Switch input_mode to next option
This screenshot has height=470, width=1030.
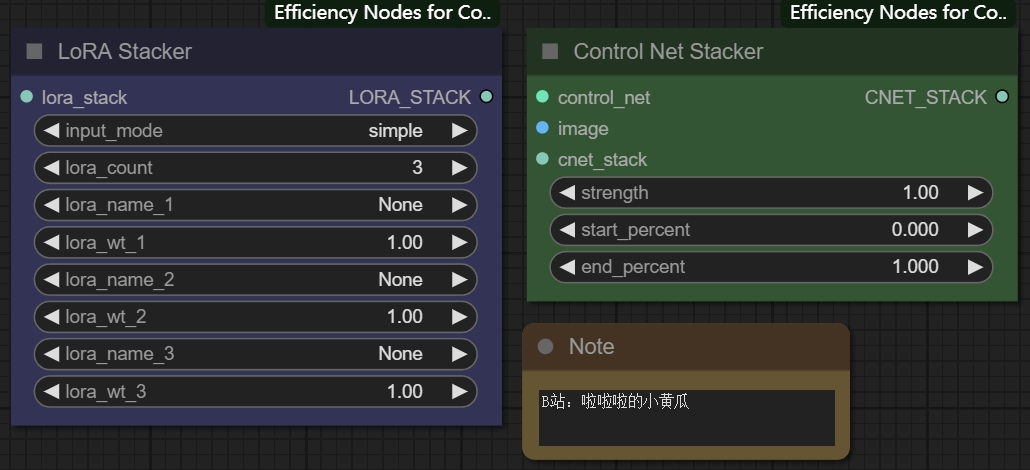pyautogui.click(x=459, y=131)
